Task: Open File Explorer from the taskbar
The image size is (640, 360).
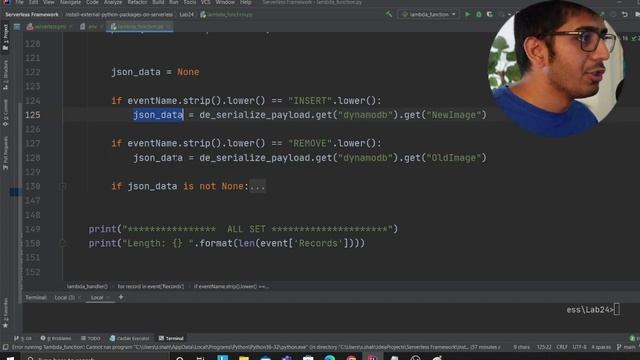Action: point(244,358)
